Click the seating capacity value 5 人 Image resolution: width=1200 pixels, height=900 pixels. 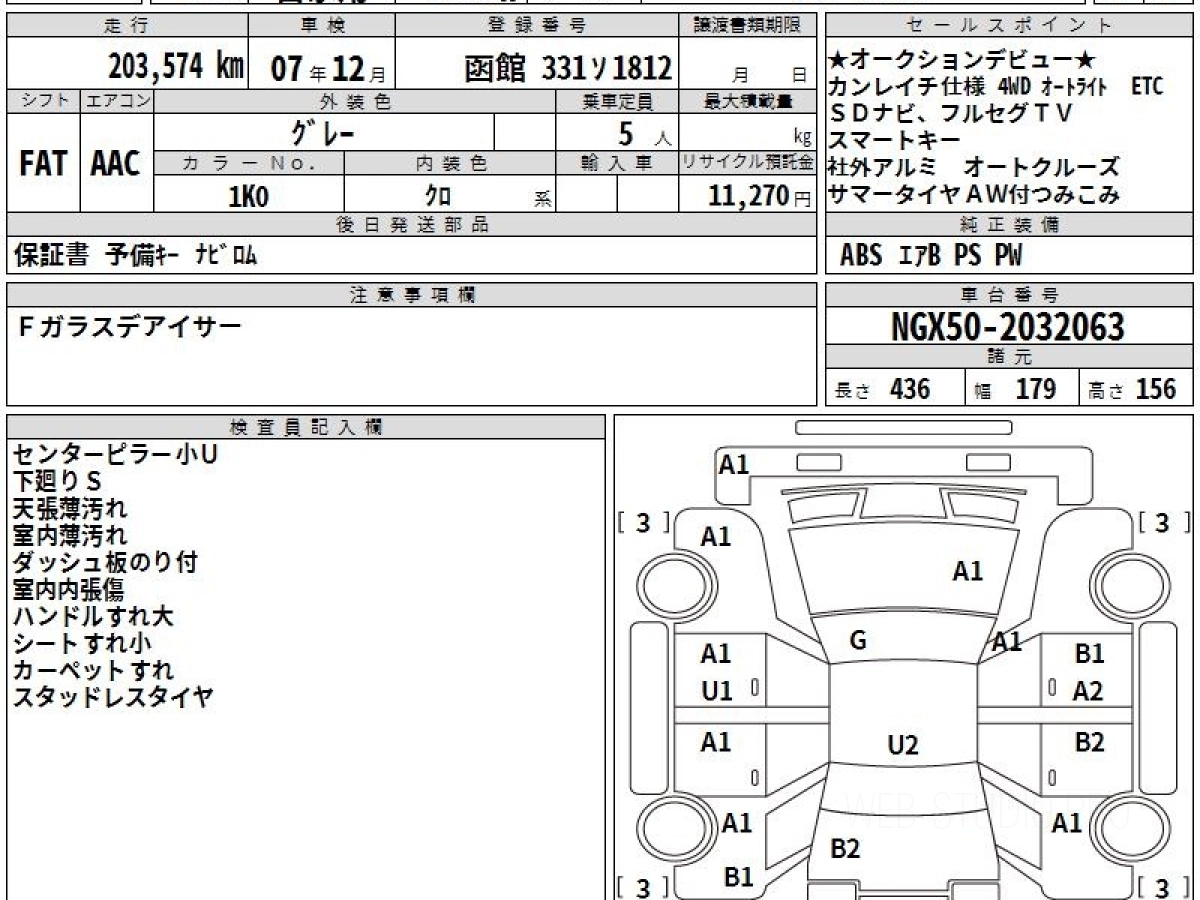645,133
